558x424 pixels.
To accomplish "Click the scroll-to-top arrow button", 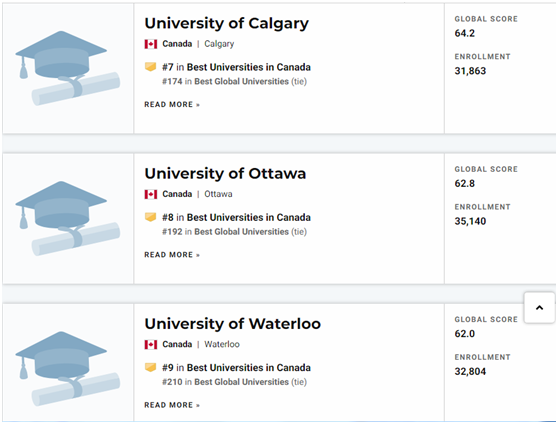I will coord(539,308).
